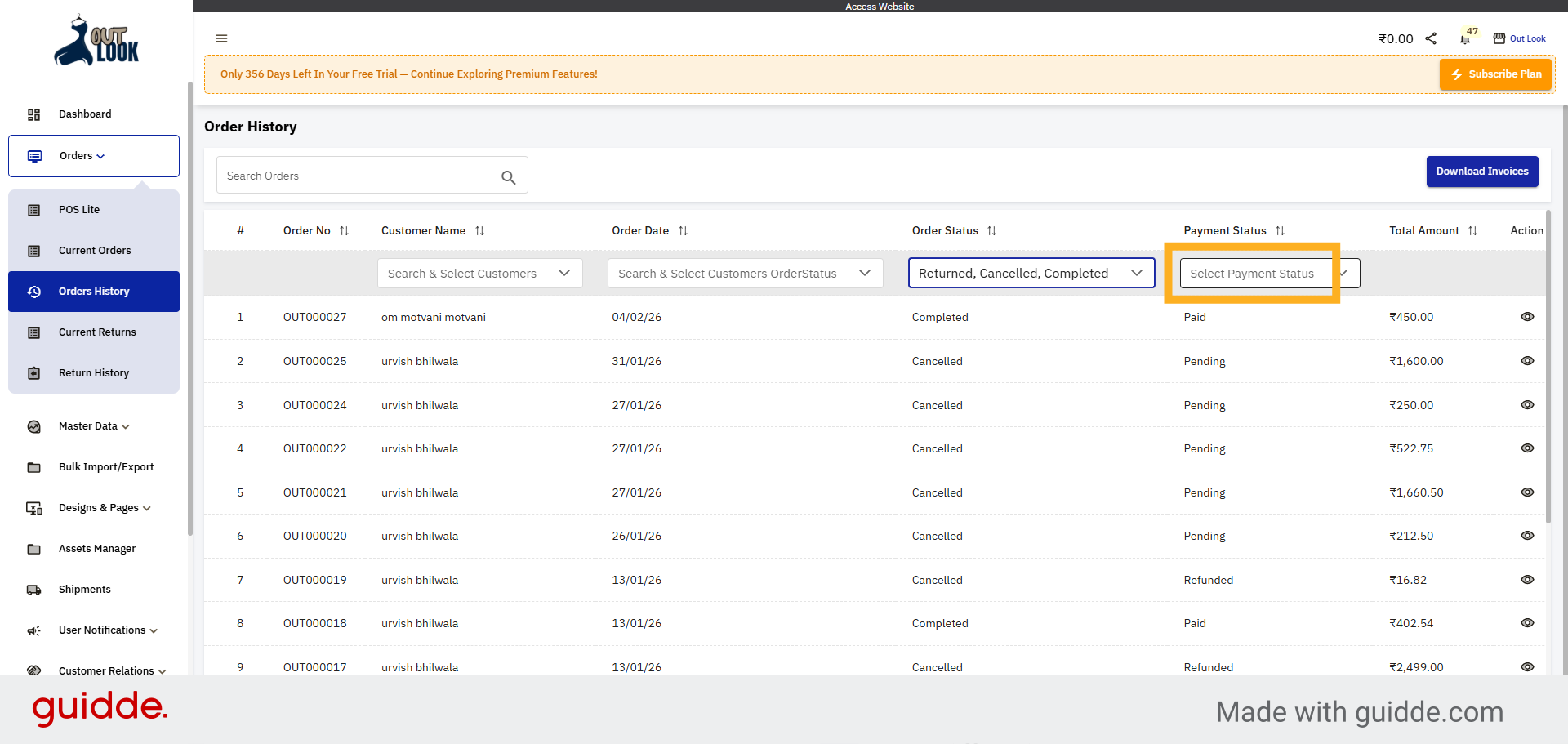
Task: Select the POS Lite sidebar icon
Action: click(x=33, y=210)
